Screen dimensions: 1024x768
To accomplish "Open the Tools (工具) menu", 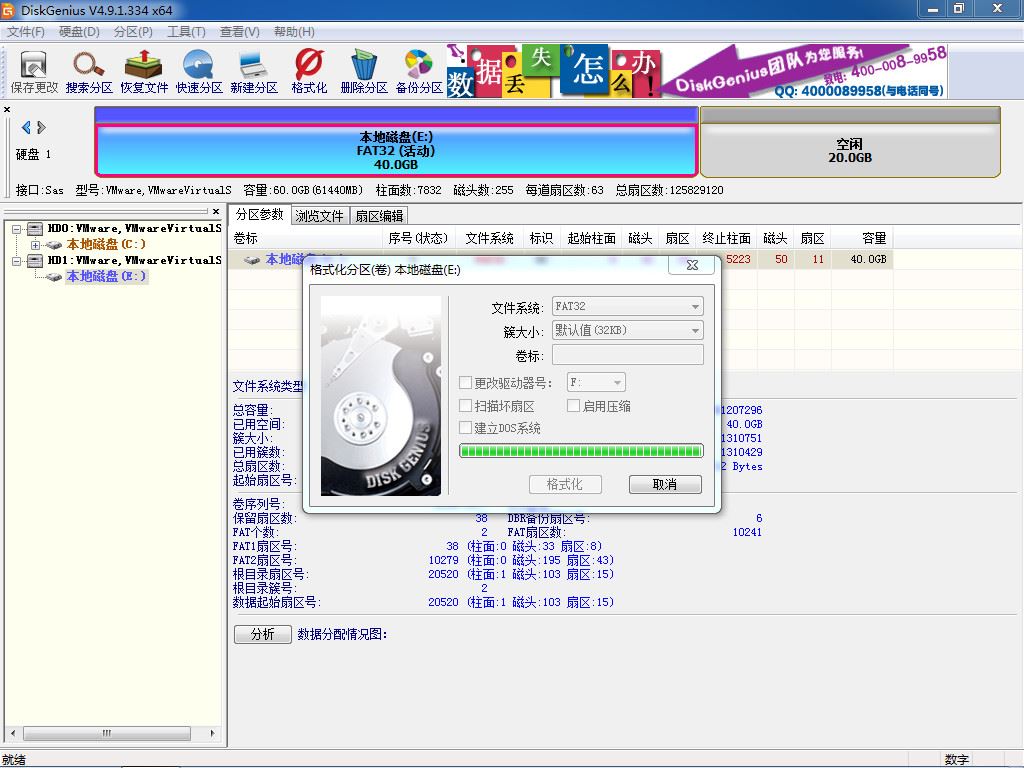I will click(186, 32).
